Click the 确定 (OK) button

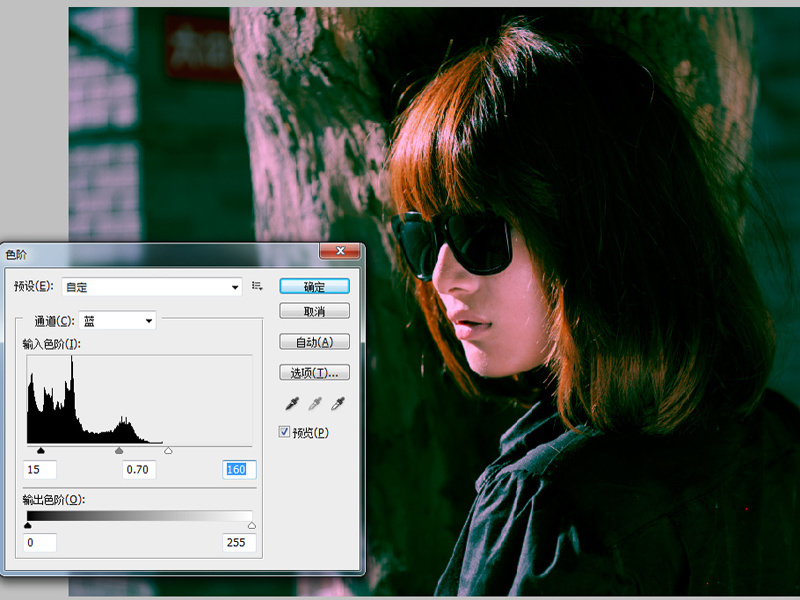pyautogui.click(x=314, y=286)
